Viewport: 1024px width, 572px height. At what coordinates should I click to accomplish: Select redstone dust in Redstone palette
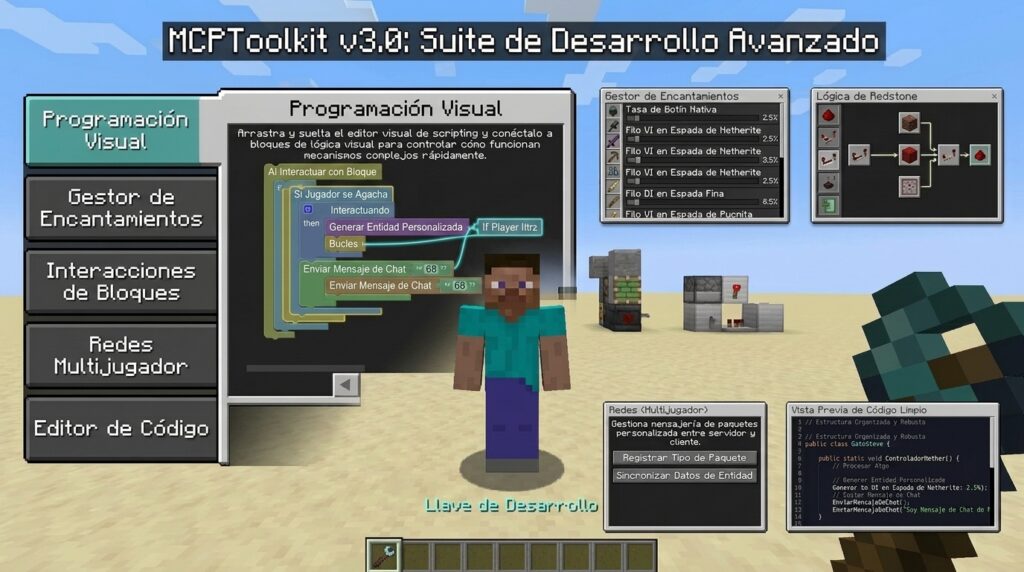pos(829,116)
